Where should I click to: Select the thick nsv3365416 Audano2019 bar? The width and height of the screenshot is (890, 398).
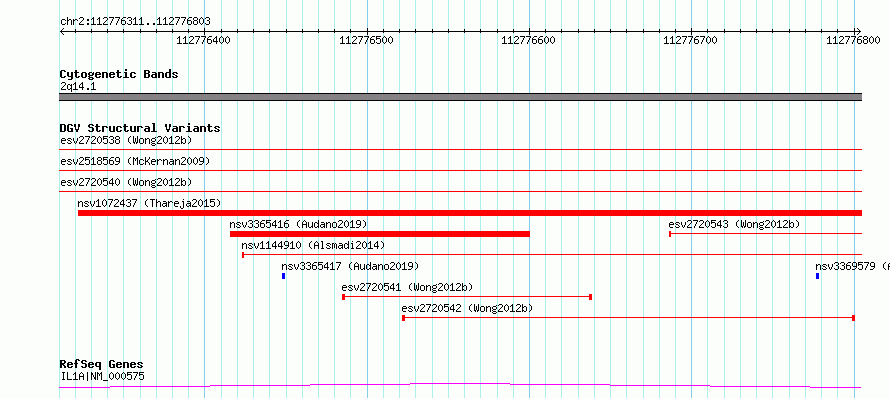click(x=380, y=234)
